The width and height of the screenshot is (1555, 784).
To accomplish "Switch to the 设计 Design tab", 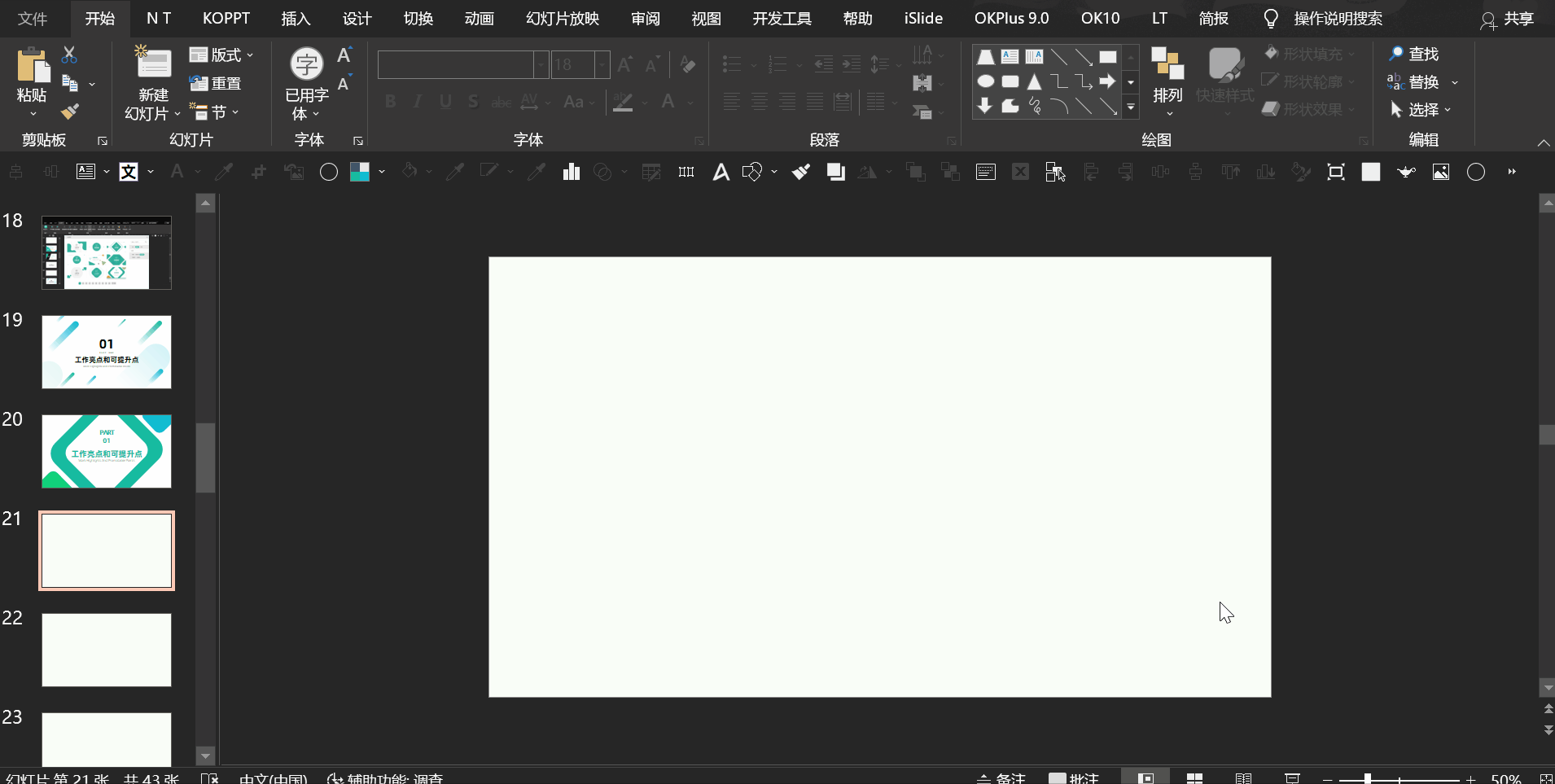I will point(357,18).
